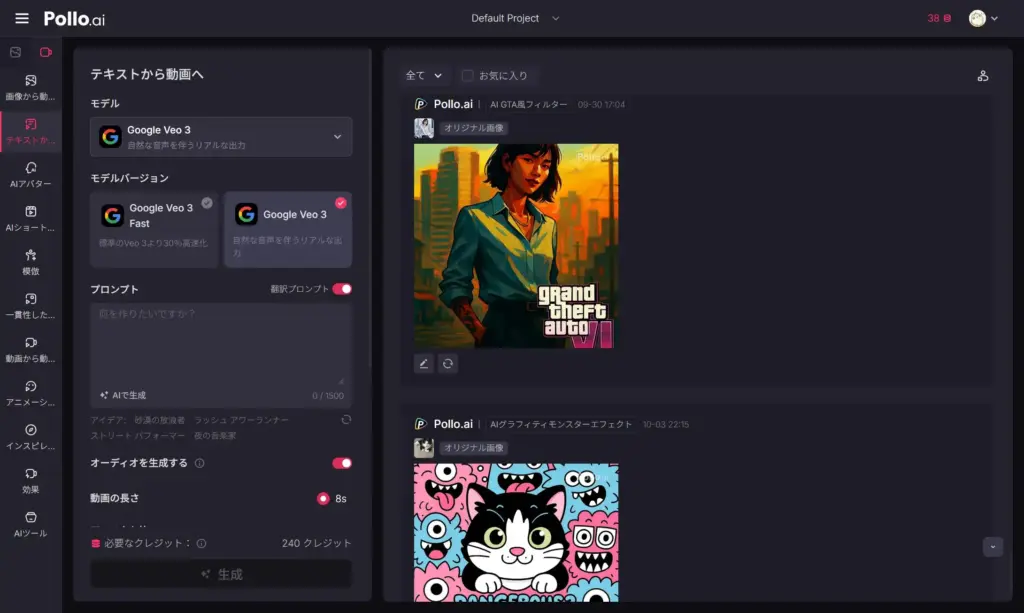Click the regenerate icon under GTA image
The image size is (1024, 613).
(x=448, y=364)
